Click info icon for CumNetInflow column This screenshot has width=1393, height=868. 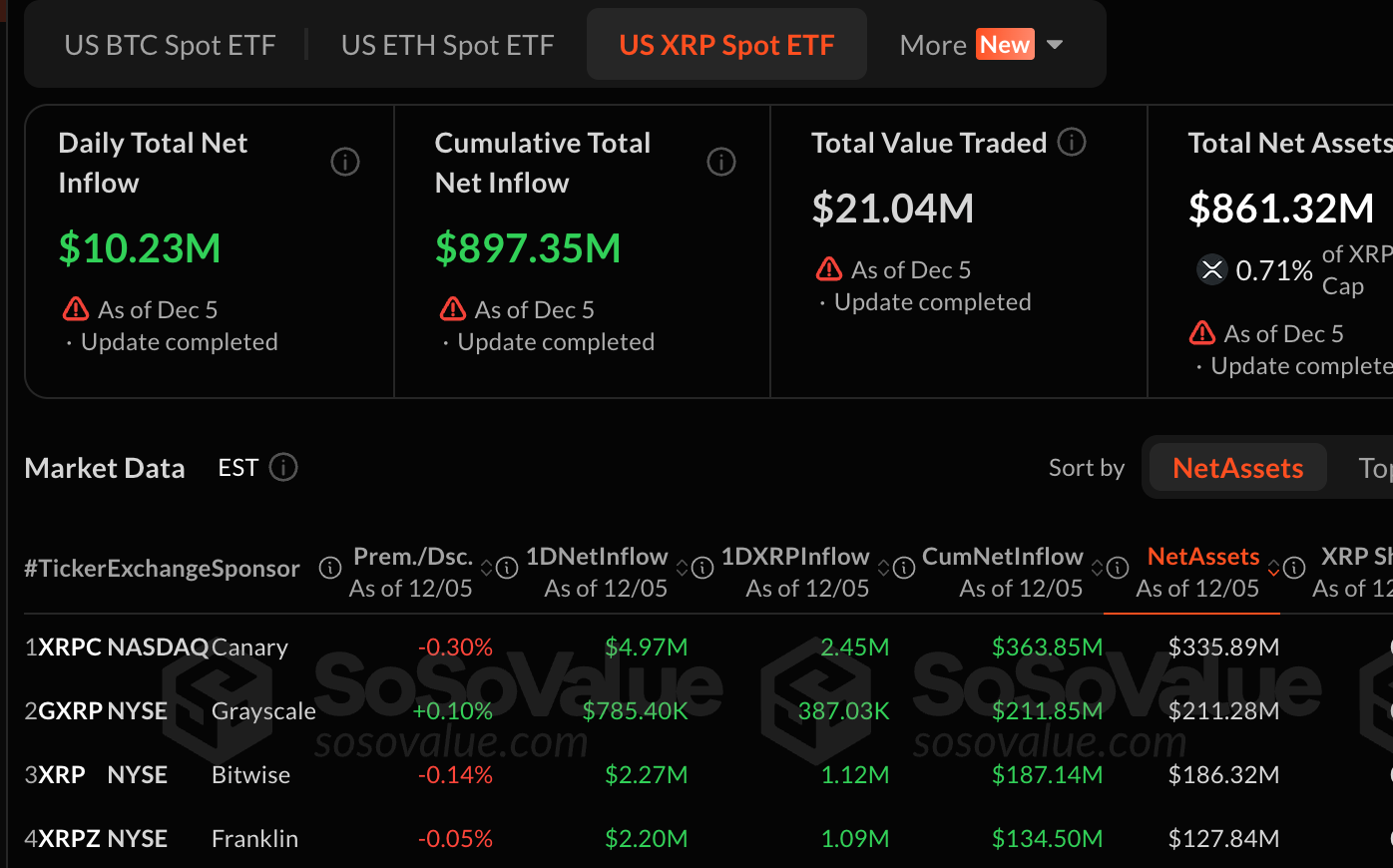1118,568
